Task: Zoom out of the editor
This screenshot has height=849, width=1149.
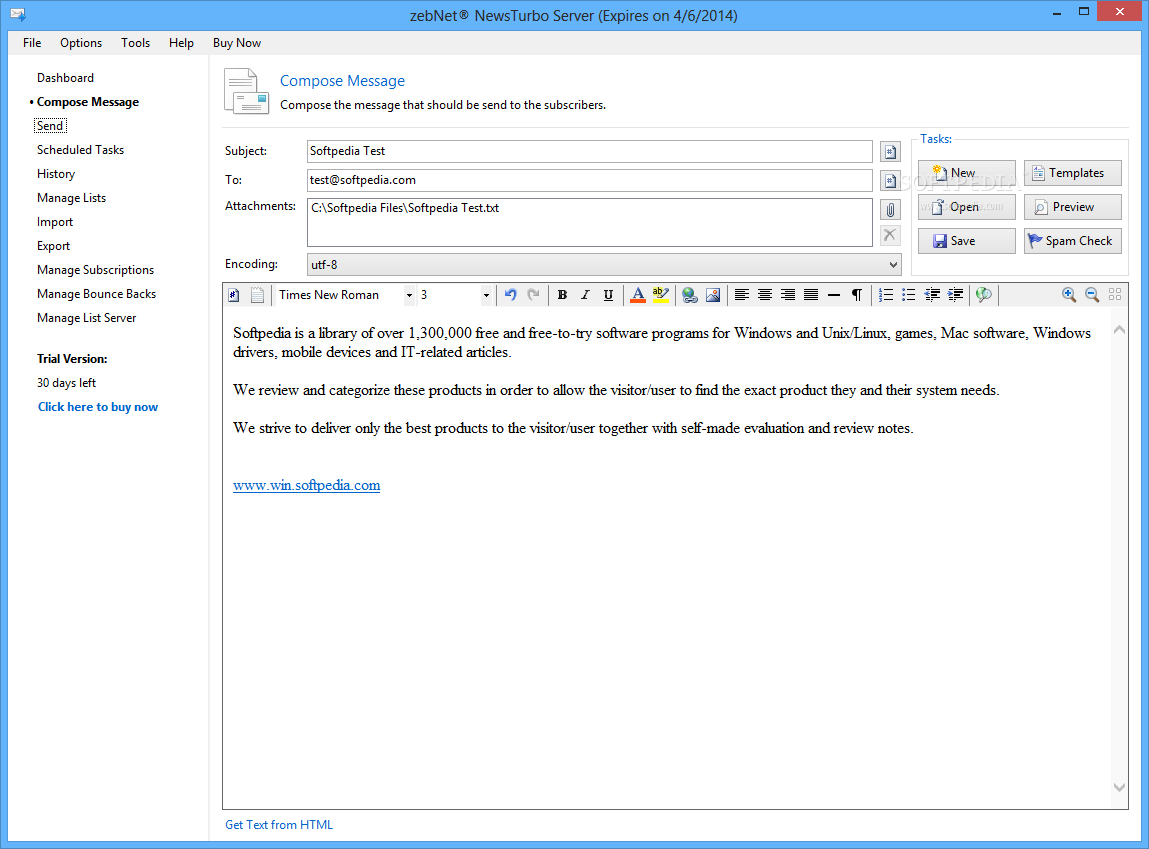Action: coord(1092,295)
